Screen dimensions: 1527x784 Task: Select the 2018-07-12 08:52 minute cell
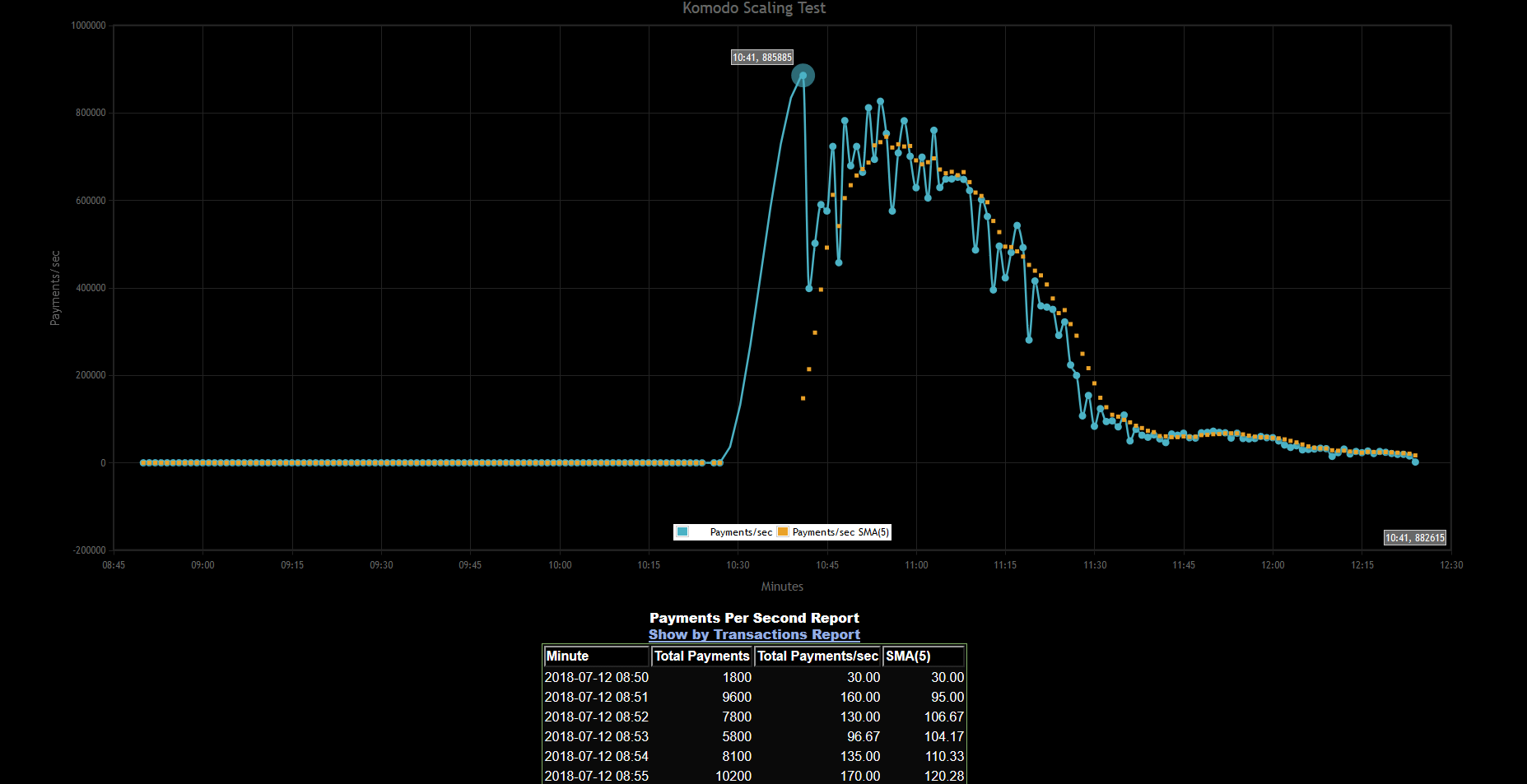[597, 717]
